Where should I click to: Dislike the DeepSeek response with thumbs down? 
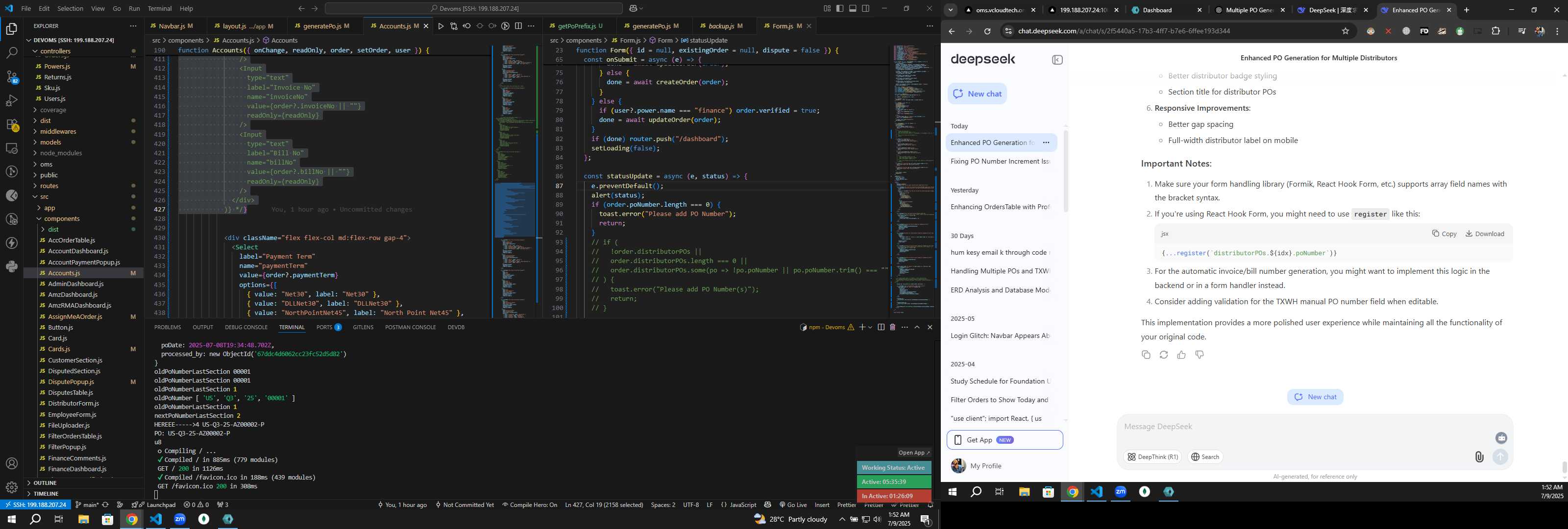(1199, 355)
